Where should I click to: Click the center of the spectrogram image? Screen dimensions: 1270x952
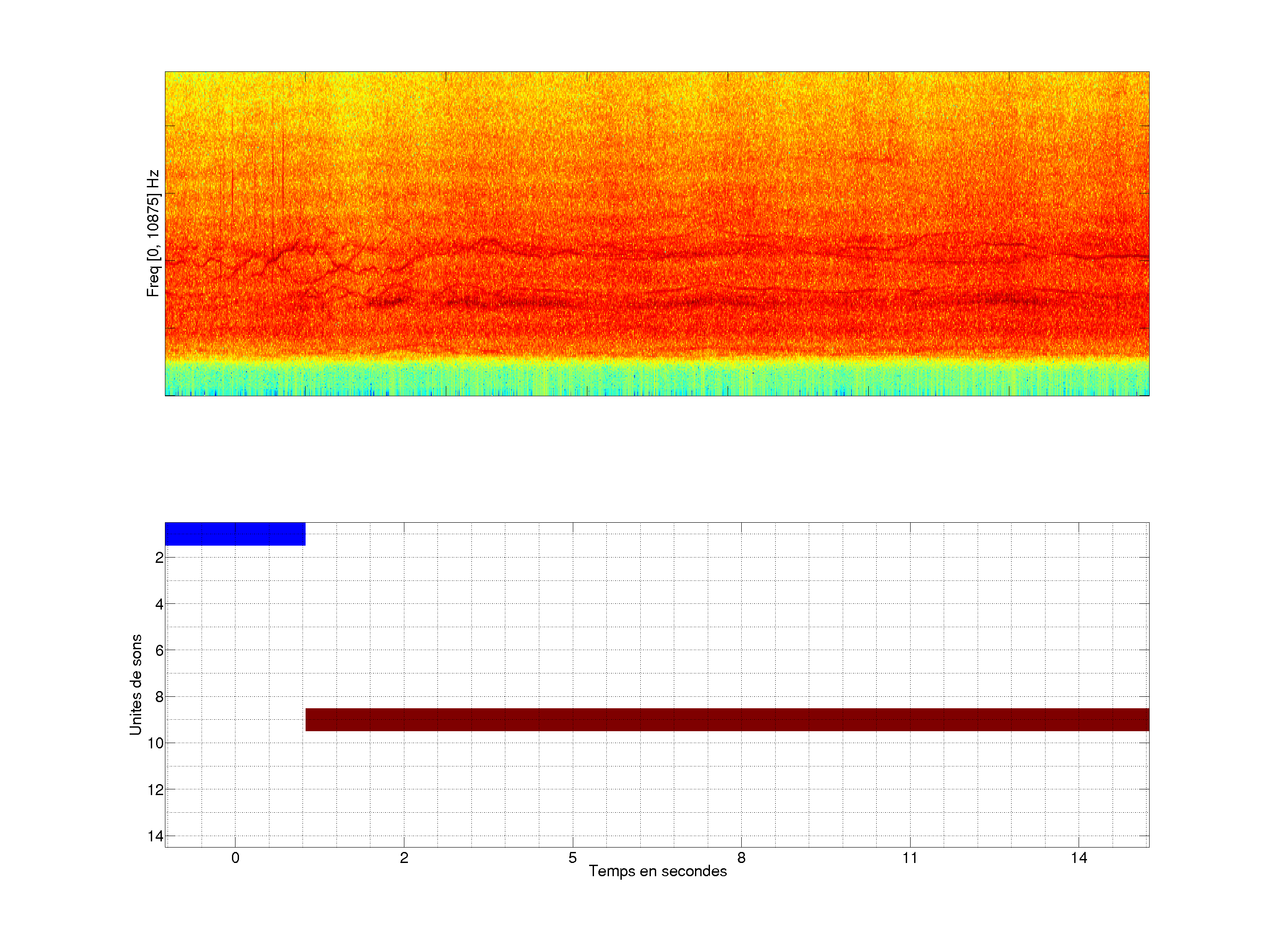point(657,234)
